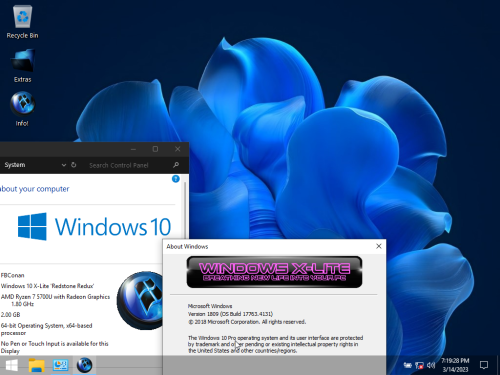This screenshot has height=375, width=500.
Task: Click the Windows X-Lite banner image
Action: [x=274, y=272]
